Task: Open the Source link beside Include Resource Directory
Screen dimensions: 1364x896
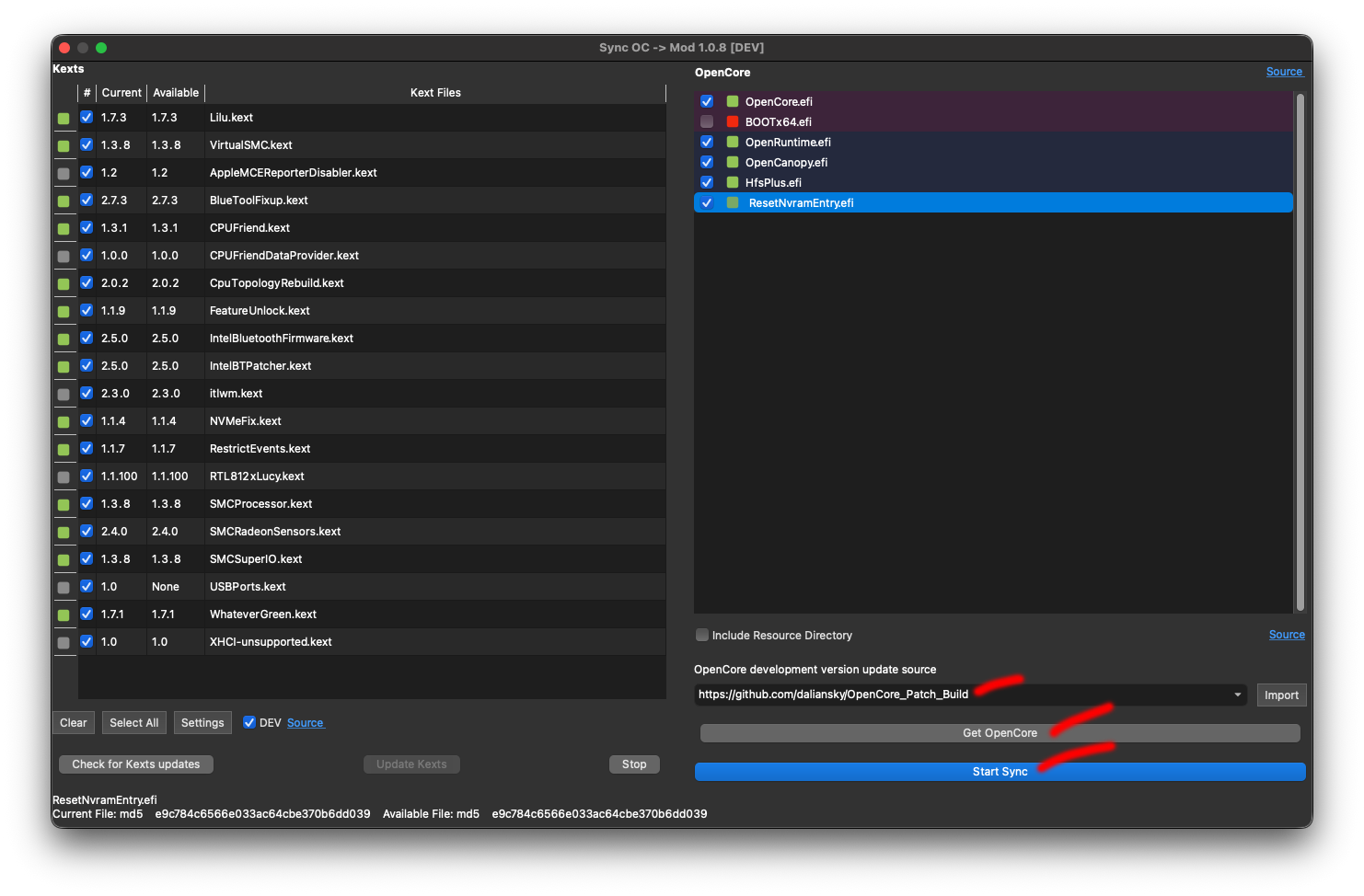Action: [1287, 635]
